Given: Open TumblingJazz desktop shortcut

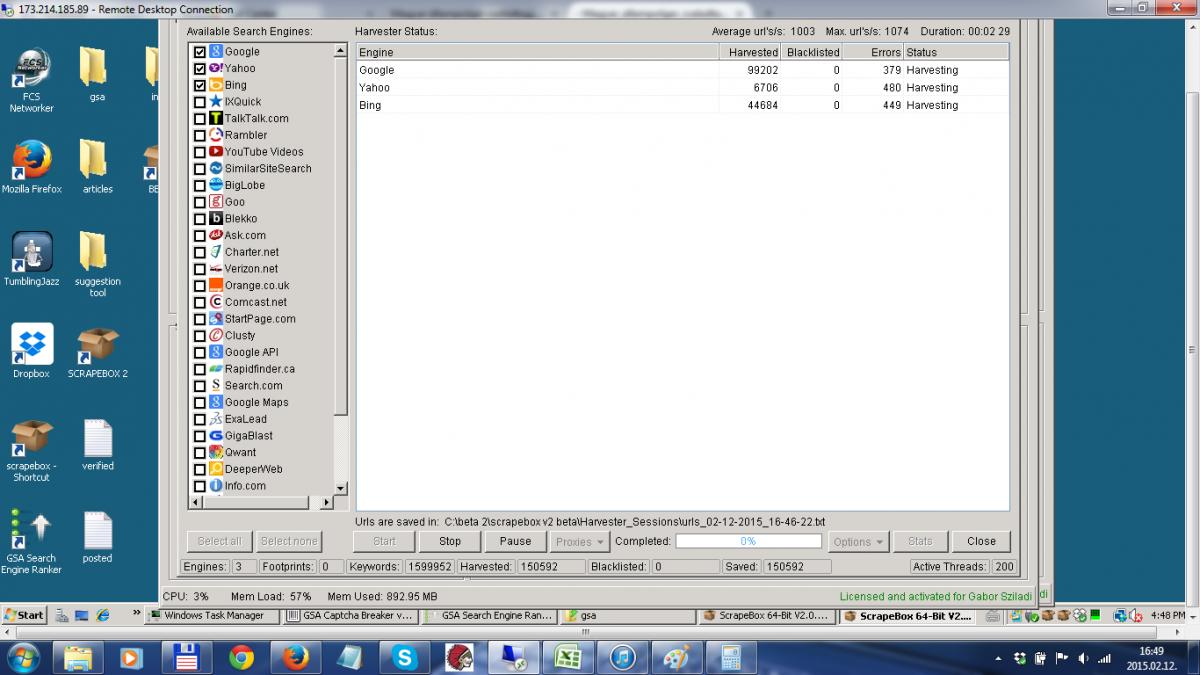Looking at the screenshot, I should click(31, 259).
